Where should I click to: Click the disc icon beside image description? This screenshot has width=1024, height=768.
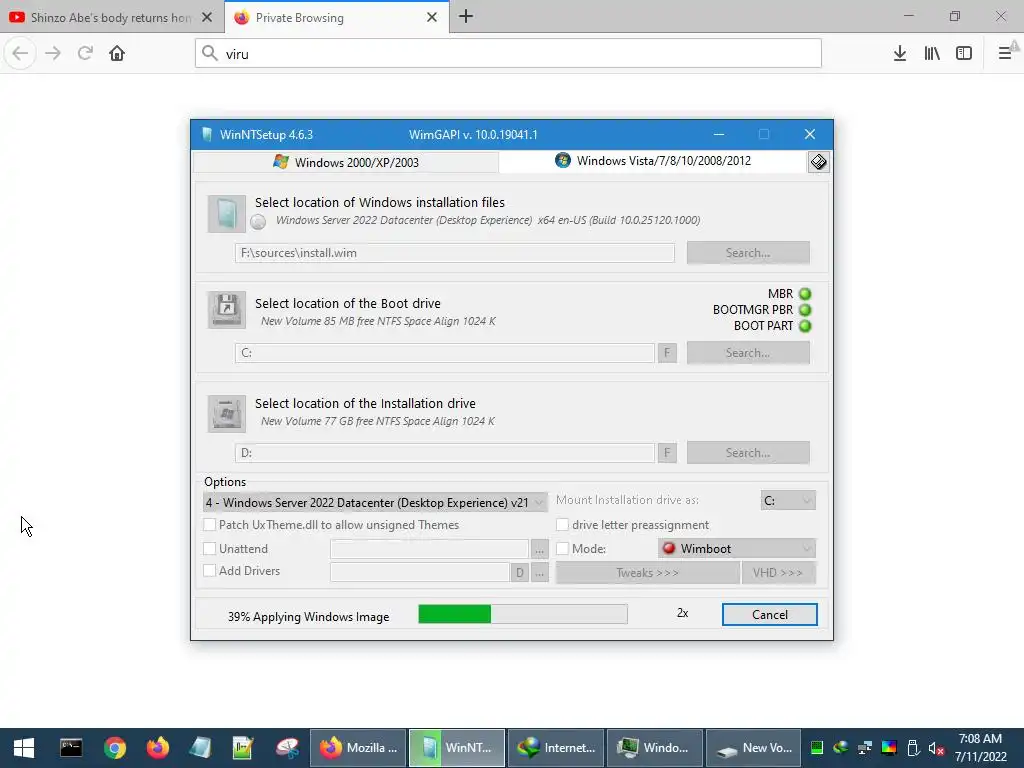click(258, 222)
